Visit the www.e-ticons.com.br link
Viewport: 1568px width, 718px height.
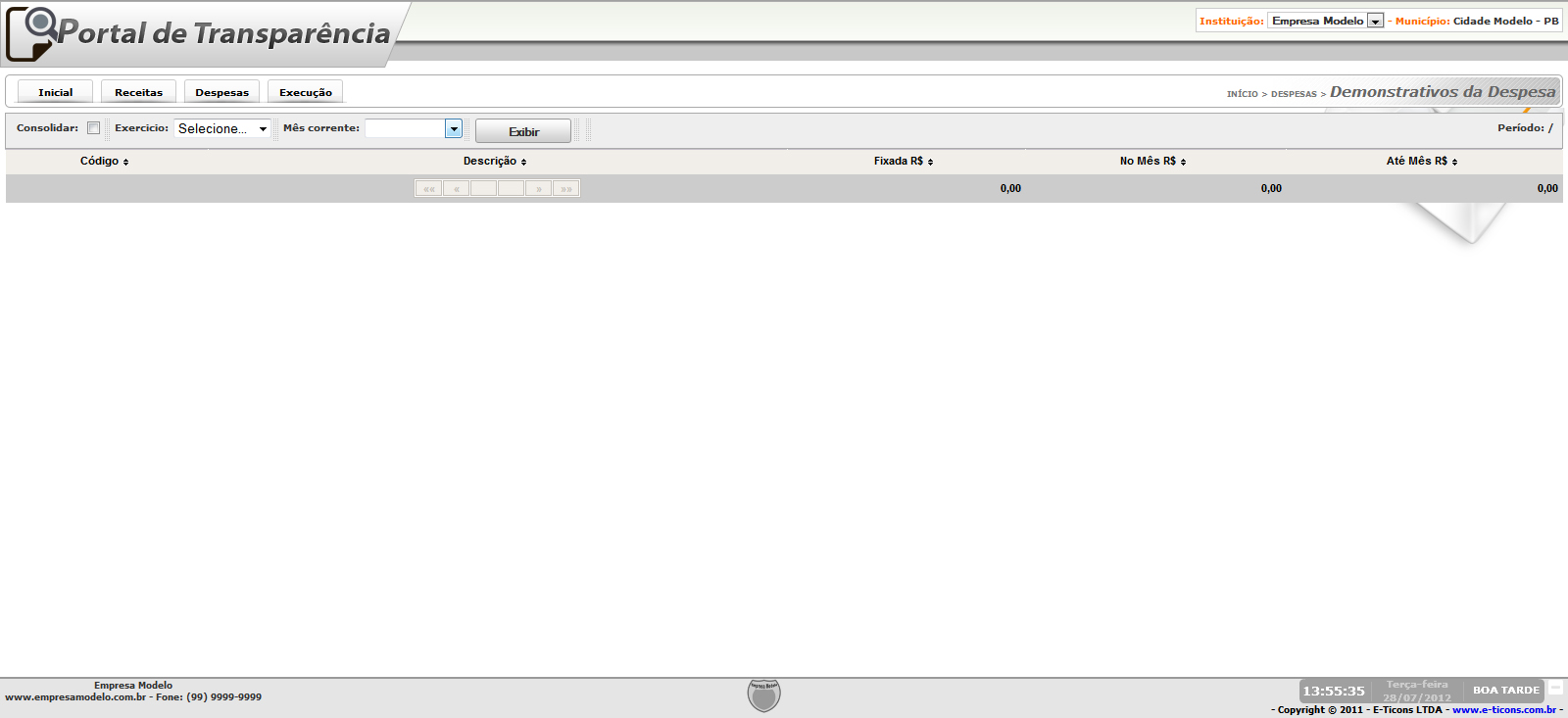[x=1503, y=710]
